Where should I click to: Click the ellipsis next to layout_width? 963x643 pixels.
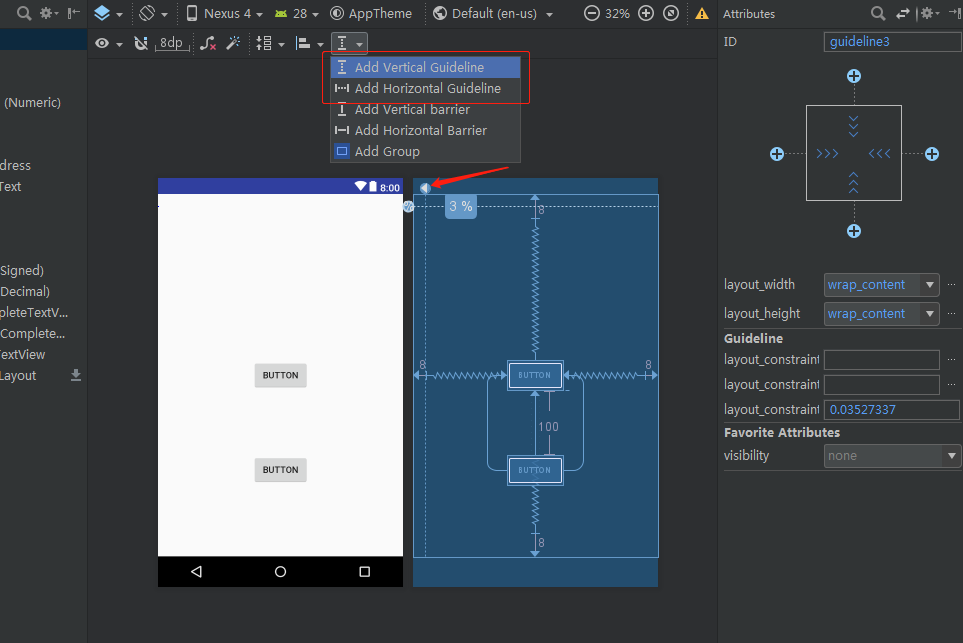pos(951,285)
